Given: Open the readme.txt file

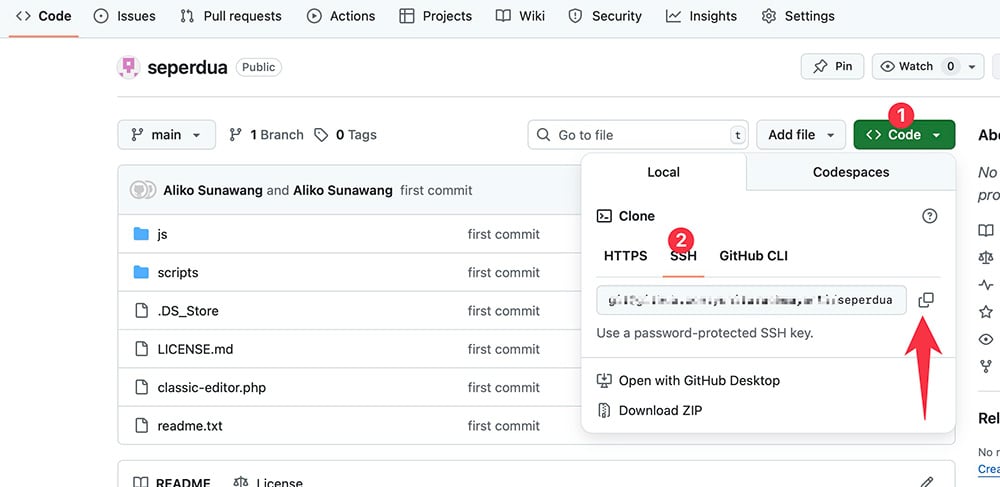Looking at the screenshot, I should coord(190,425).
